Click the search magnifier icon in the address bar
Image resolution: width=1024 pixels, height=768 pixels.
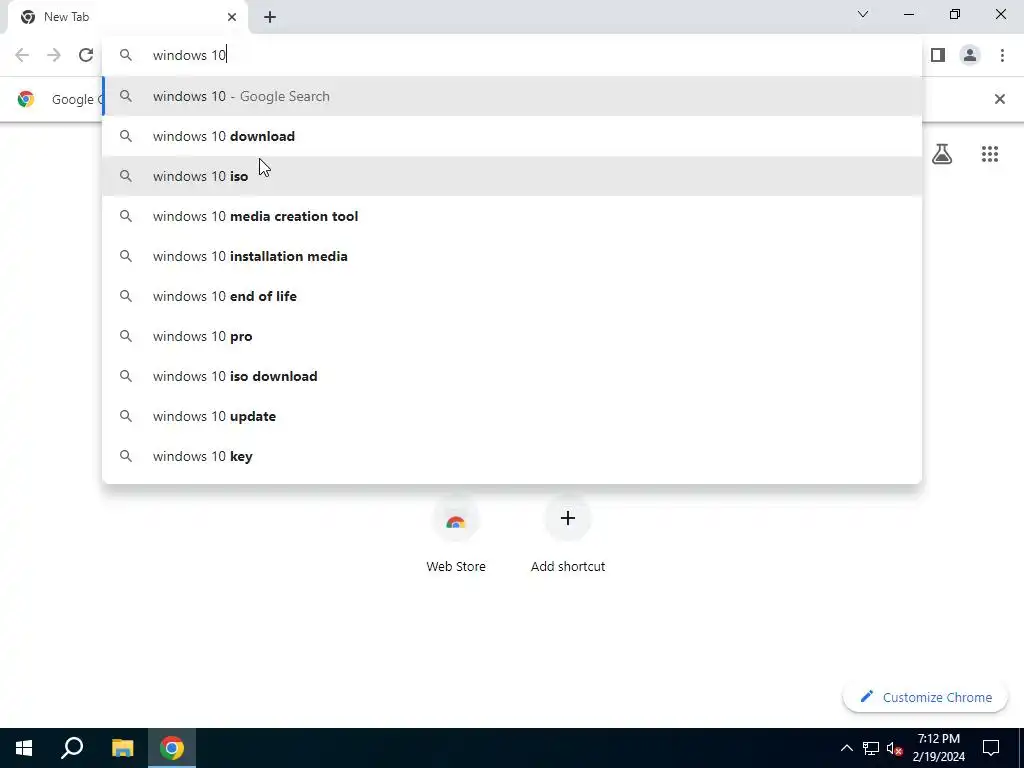[x=125, y=56]
